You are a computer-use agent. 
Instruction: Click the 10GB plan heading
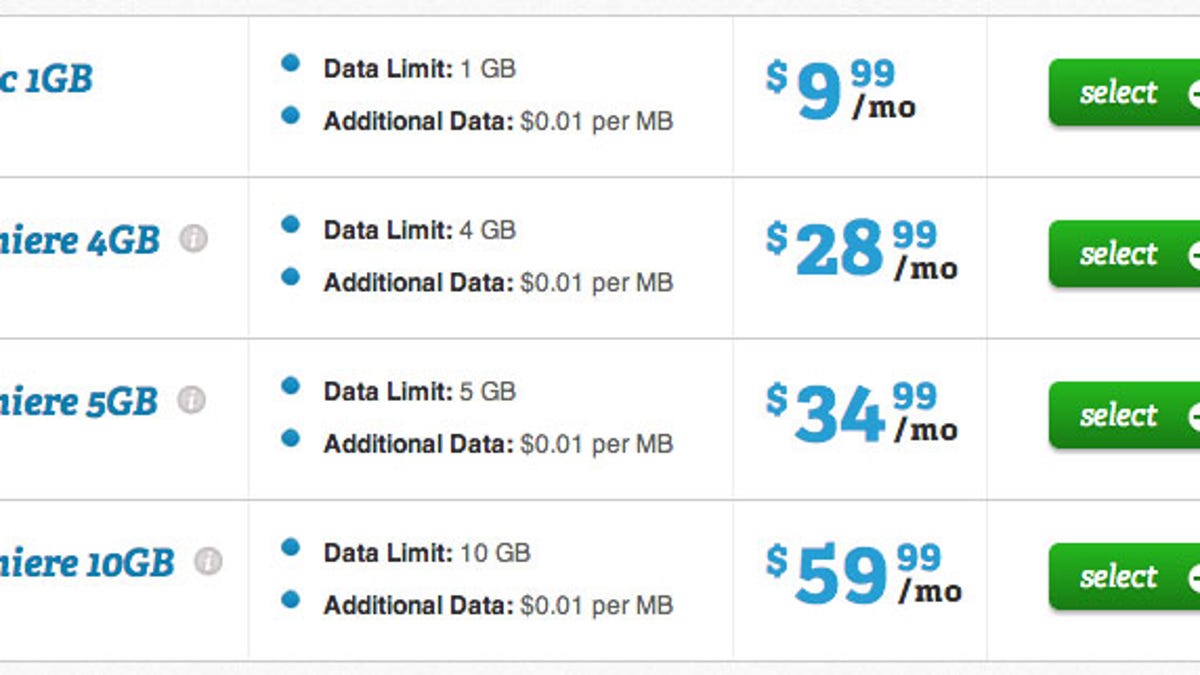(x=87, y=563)
